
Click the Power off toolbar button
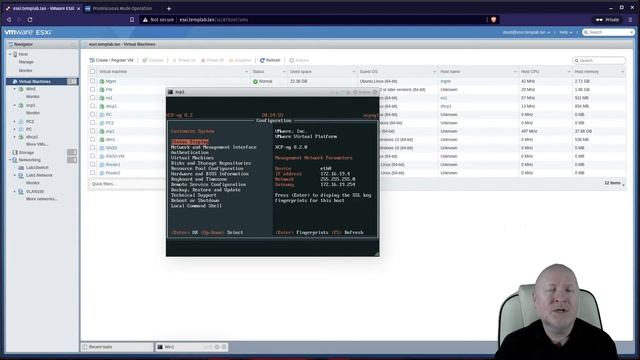212,60
